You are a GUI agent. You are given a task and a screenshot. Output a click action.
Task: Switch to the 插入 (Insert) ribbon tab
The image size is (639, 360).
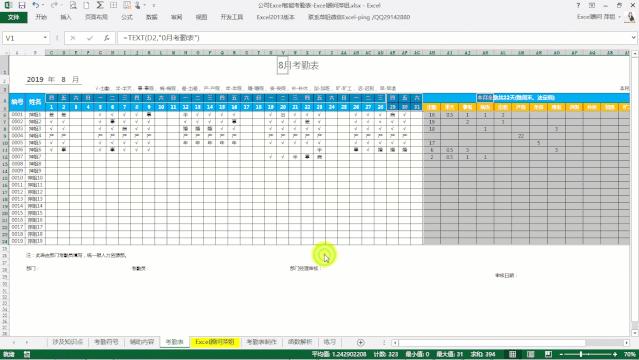click(x=66, y=17)
